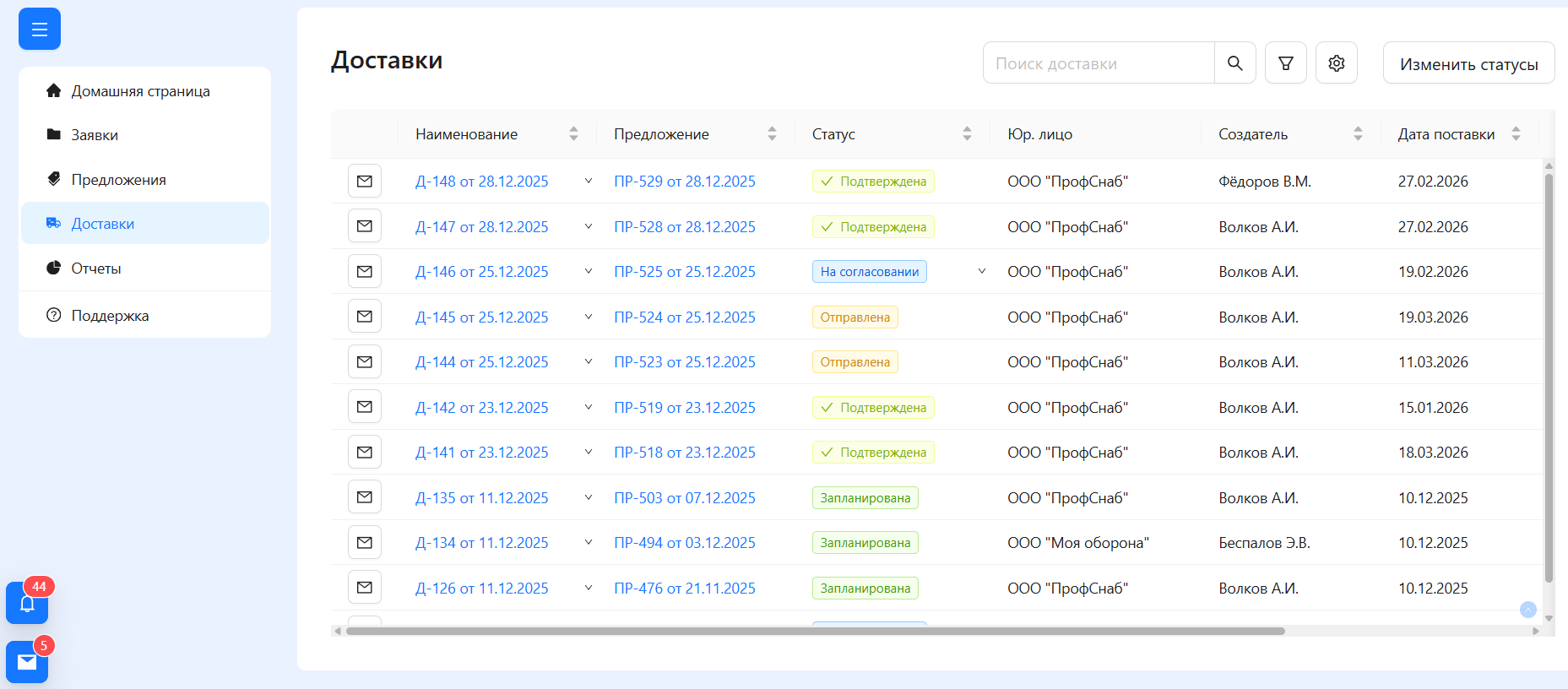This screenshot has height=689, width=1568.
Task: Click the search magnifier icon
Action: pyautogui.click(x=1234, y=63)
